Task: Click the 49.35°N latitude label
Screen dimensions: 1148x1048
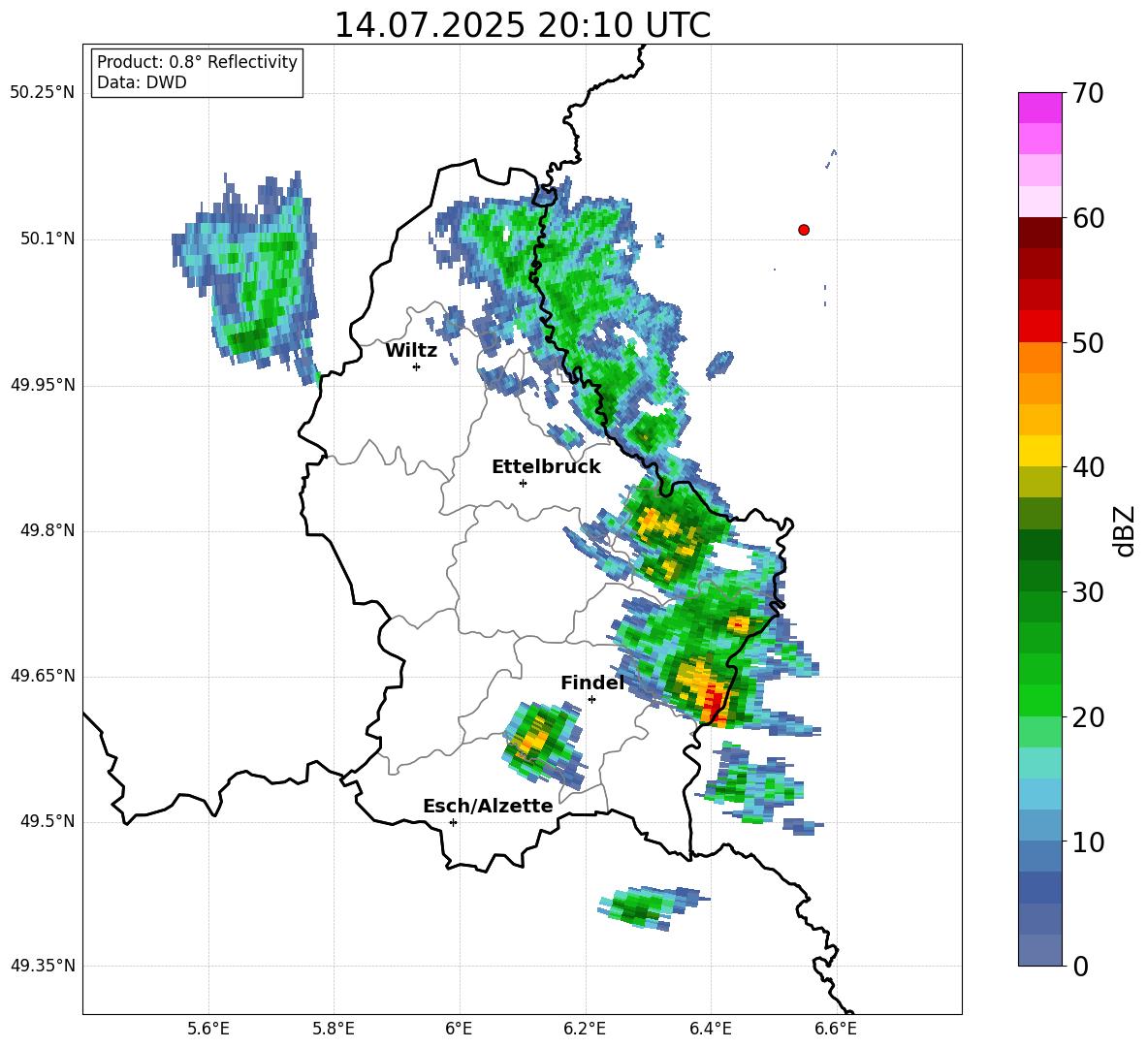Action: click(43, 966)
